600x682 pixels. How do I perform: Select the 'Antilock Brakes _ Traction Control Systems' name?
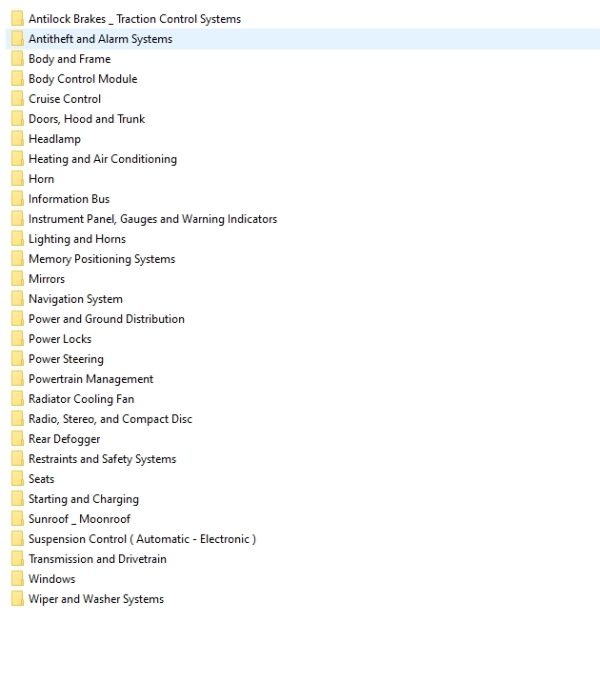[x=134, y=19]
